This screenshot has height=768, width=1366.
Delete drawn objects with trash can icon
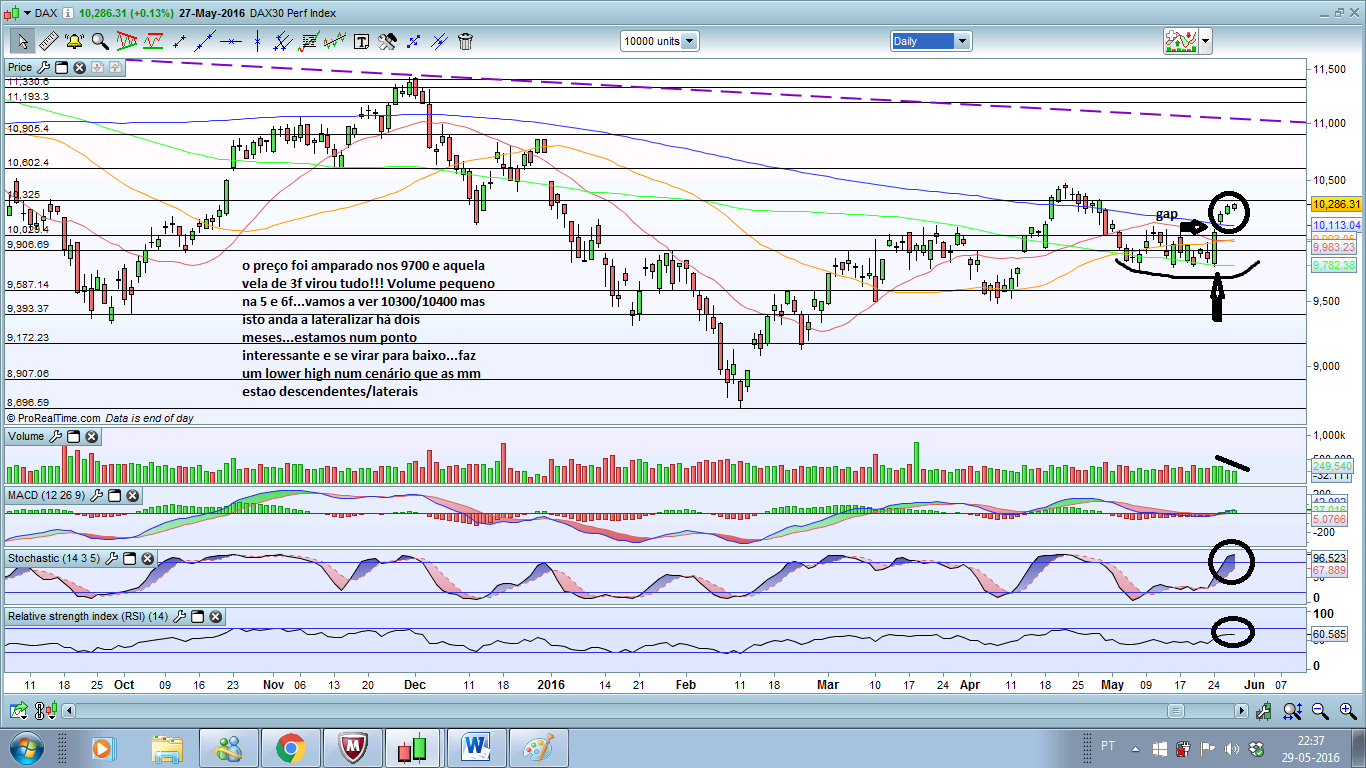click(x=465, y=41)
